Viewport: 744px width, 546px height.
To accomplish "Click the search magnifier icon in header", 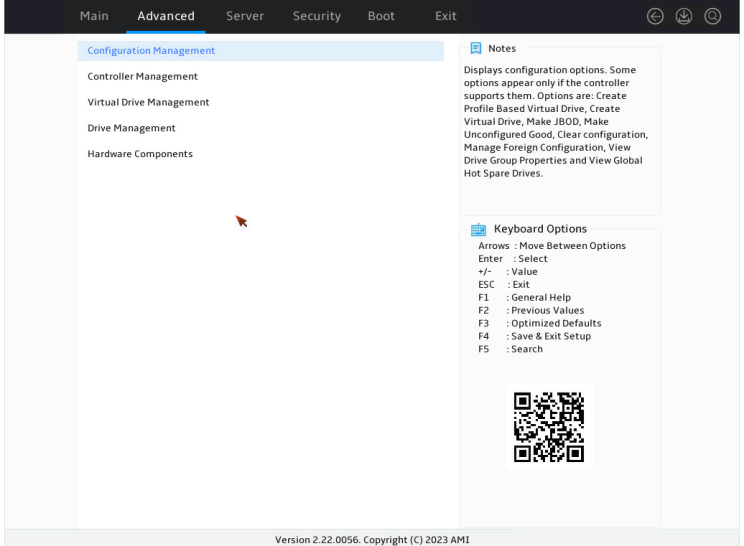I will (712, 16).
